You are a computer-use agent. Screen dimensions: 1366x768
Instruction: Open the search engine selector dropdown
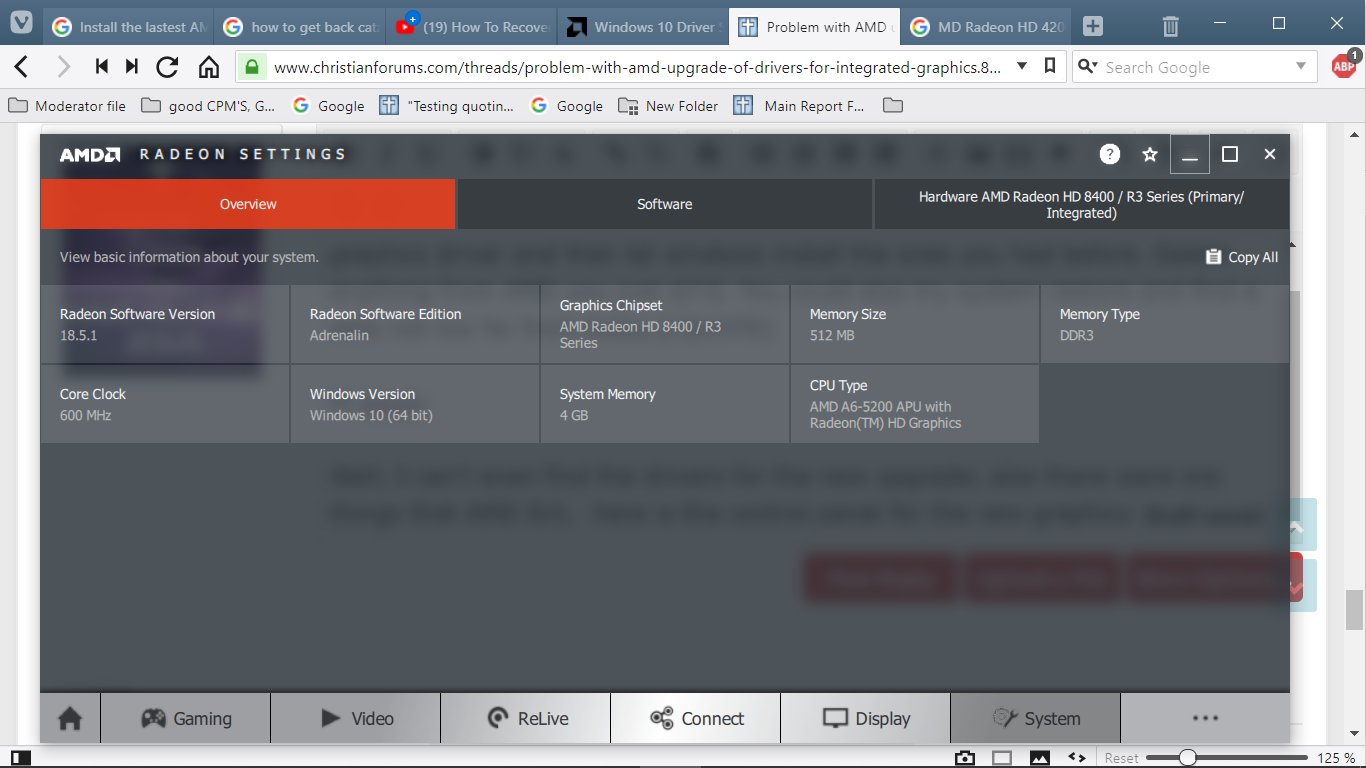click(1088, 67)
